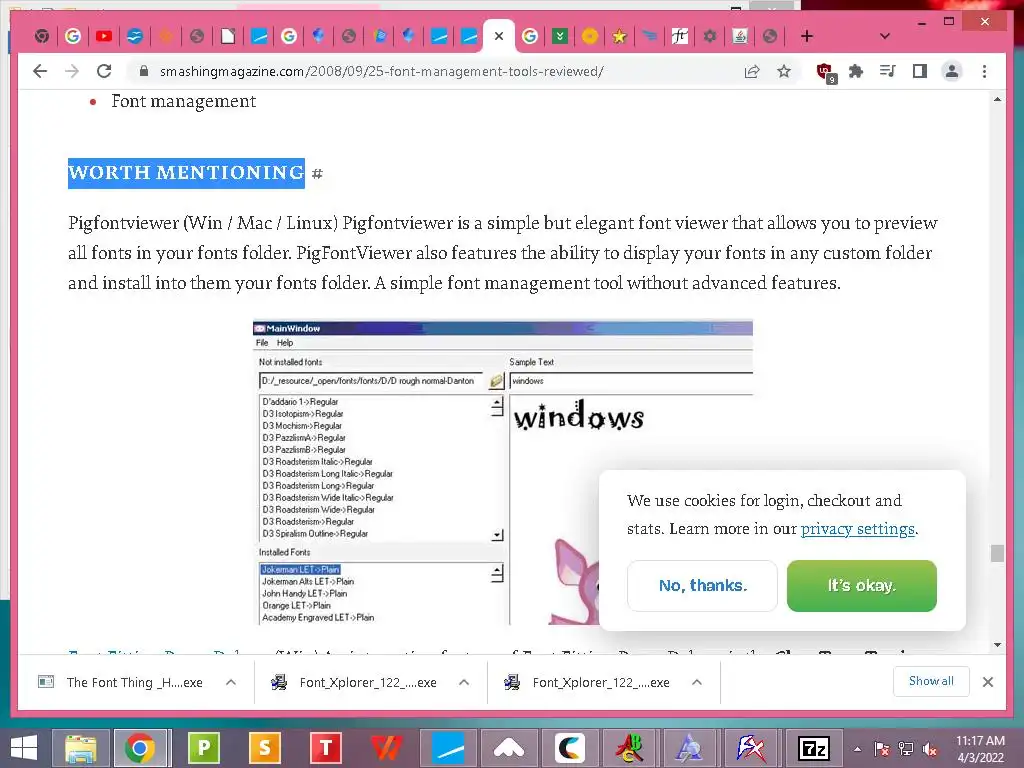Screen dimensions: 1024x768
Task: Switch to the Java coffee cup tab
Action: point(739,36)
